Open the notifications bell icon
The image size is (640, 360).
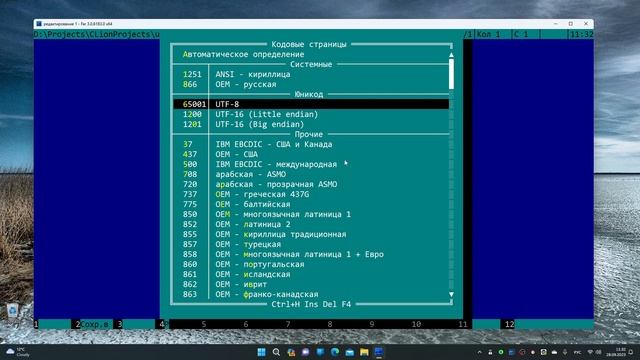[x=631, y=352]
